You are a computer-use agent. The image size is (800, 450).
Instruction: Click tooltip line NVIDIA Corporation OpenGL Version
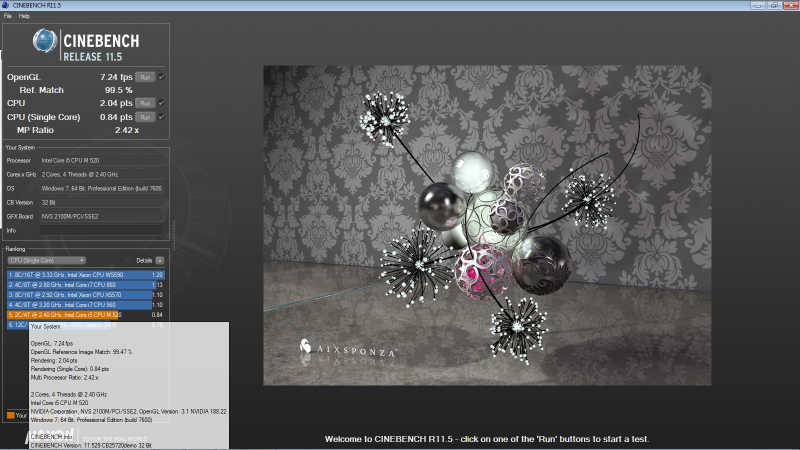[x=129, y=411]
